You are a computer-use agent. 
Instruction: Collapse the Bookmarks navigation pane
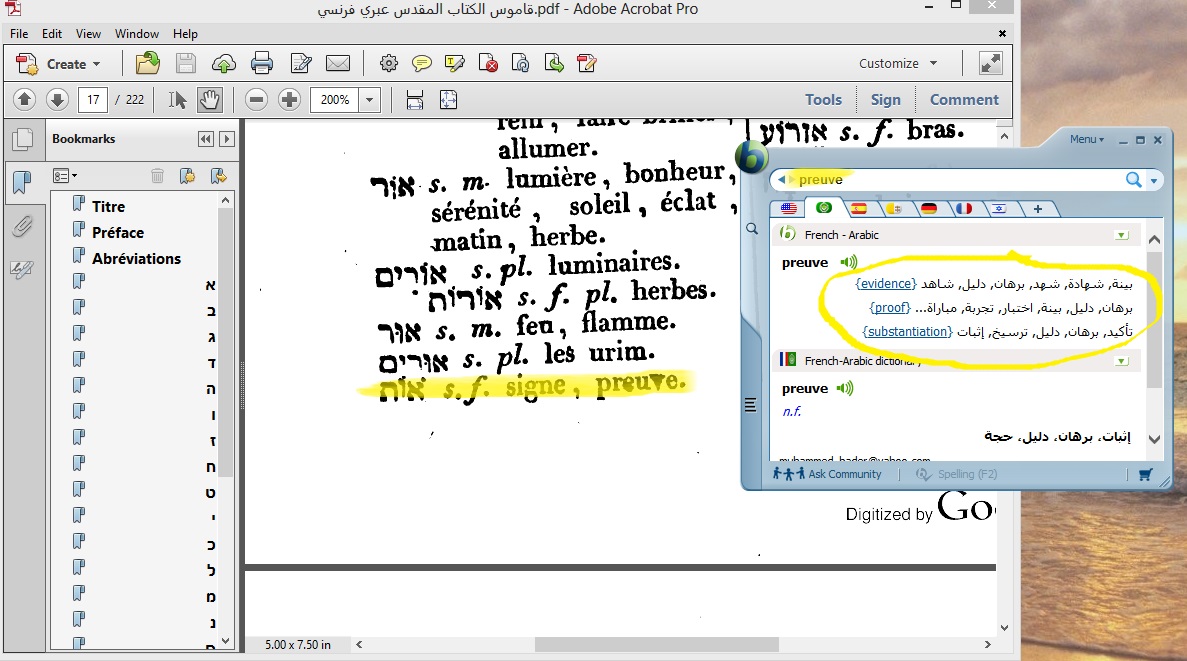pyautogui.click(x=206, y=139)
